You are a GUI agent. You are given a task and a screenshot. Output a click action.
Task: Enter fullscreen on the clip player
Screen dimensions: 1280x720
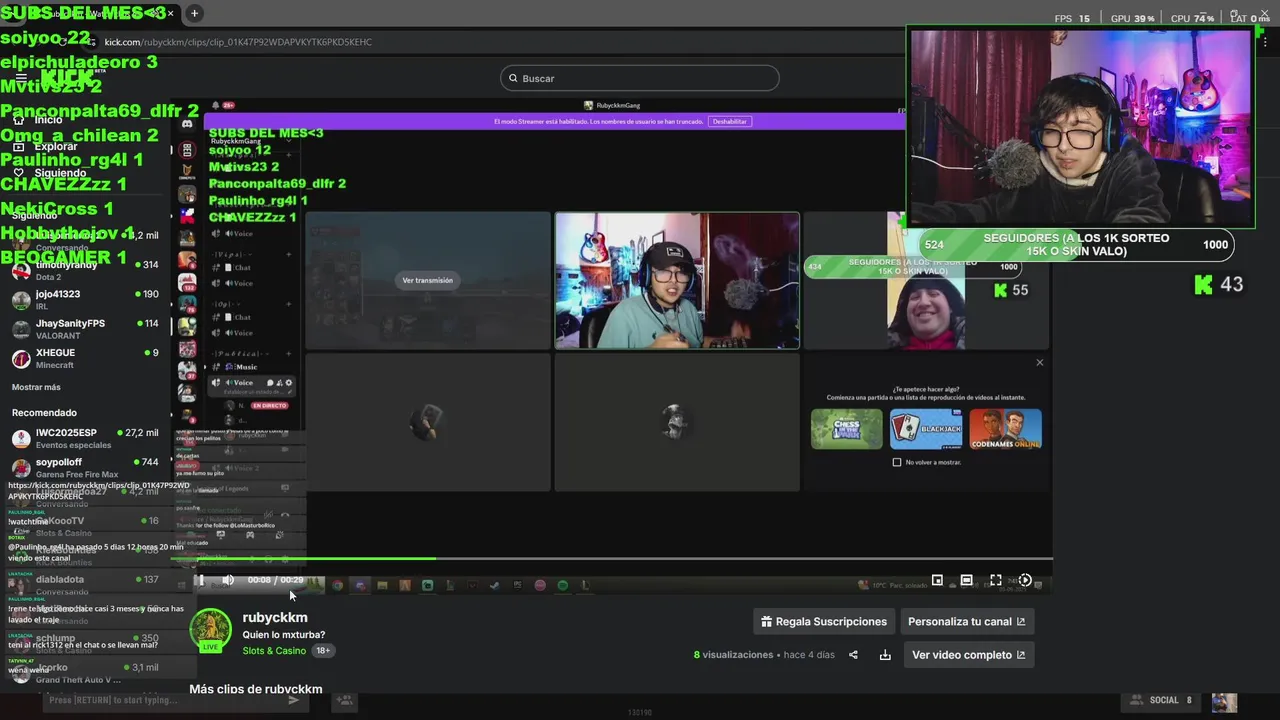coord(996,580)
